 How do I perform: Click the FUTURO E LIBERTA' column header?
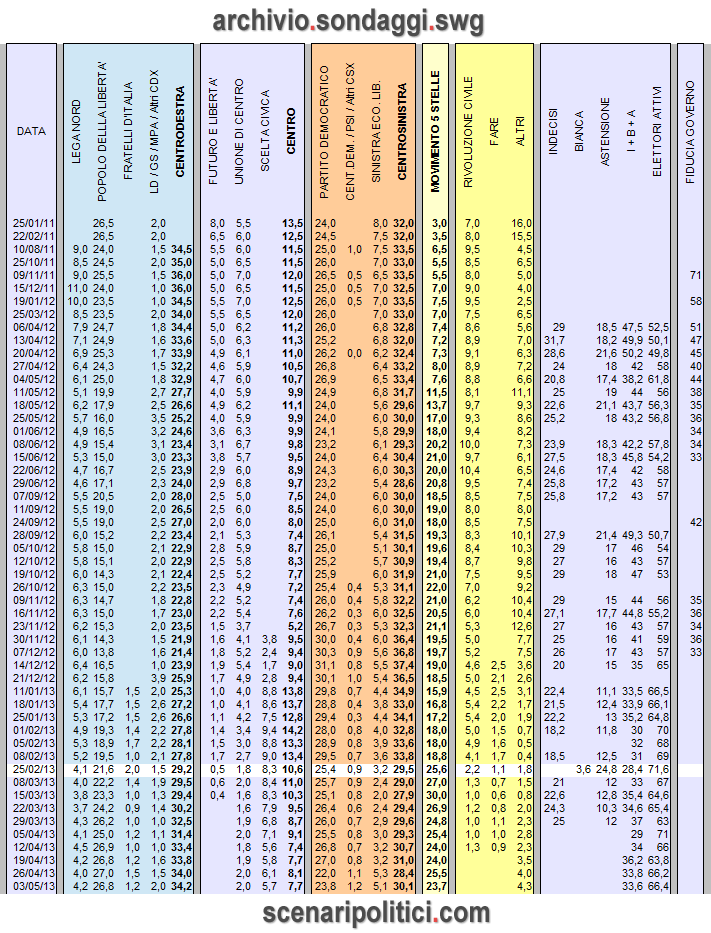click(x=213, y=131)
